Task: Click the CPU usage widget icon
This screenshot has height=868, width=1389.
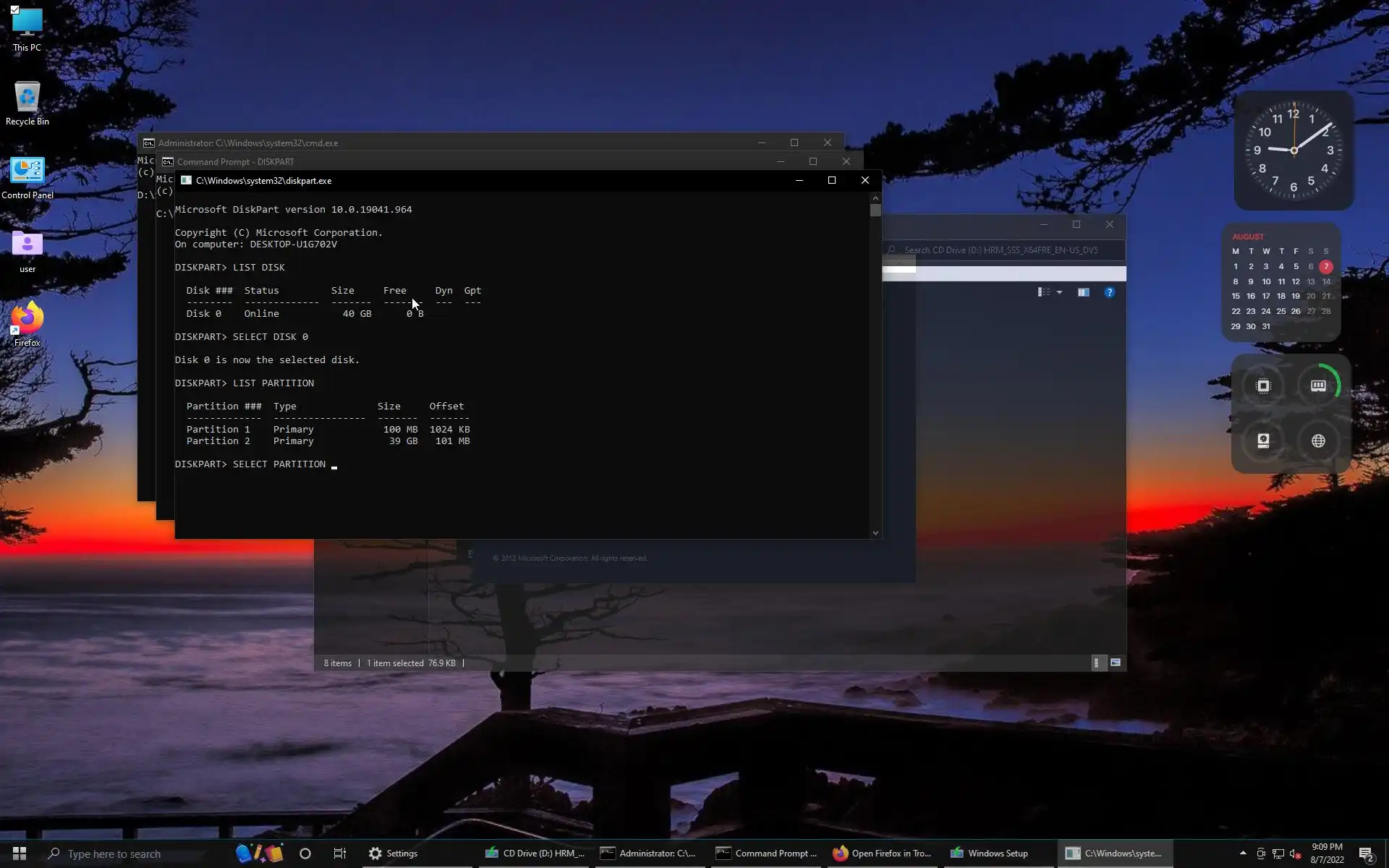Action: point(1263,386)
